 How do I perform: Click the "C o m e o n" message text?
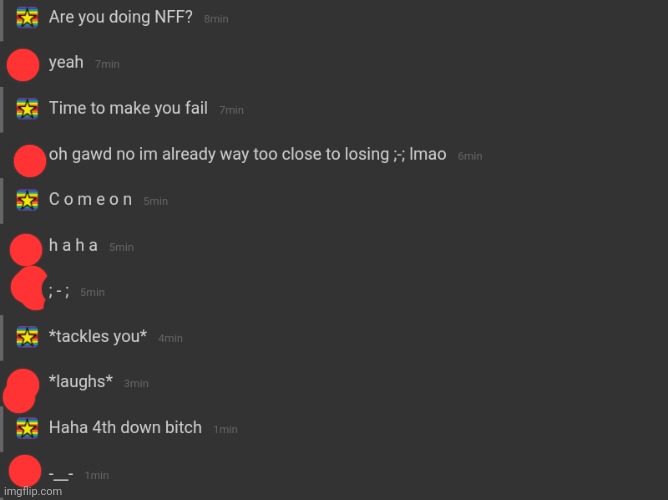(x=90, y=199)
